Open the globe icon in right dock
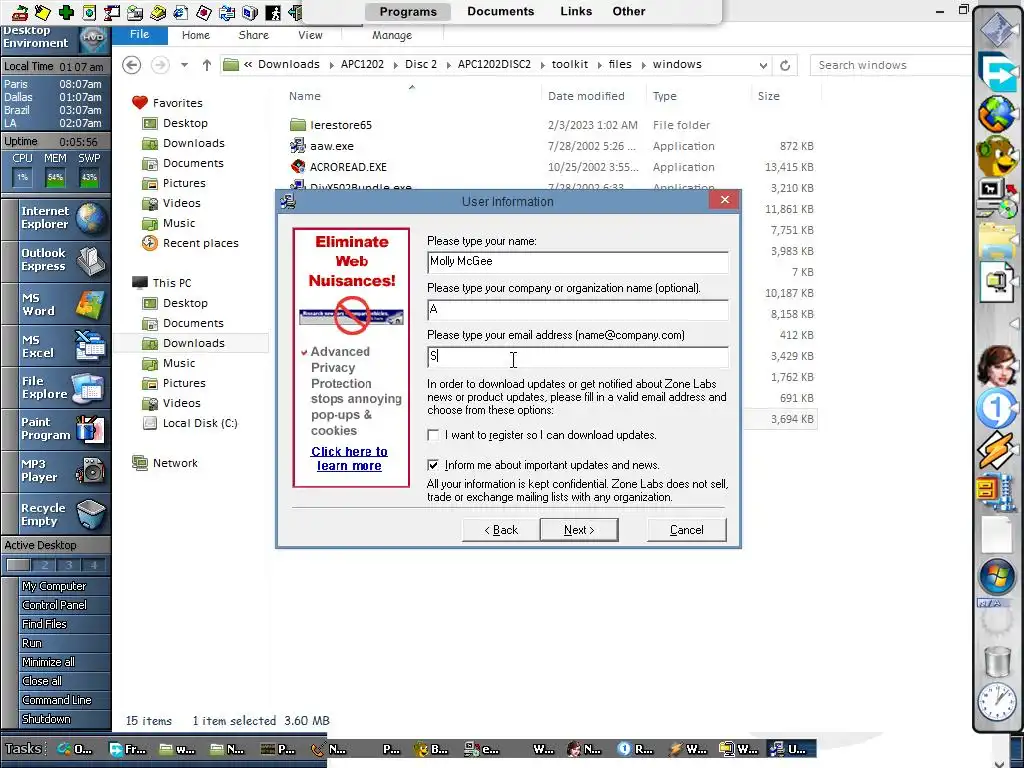This screenshot has height=768, width=1024. click(x=997, y=114)
